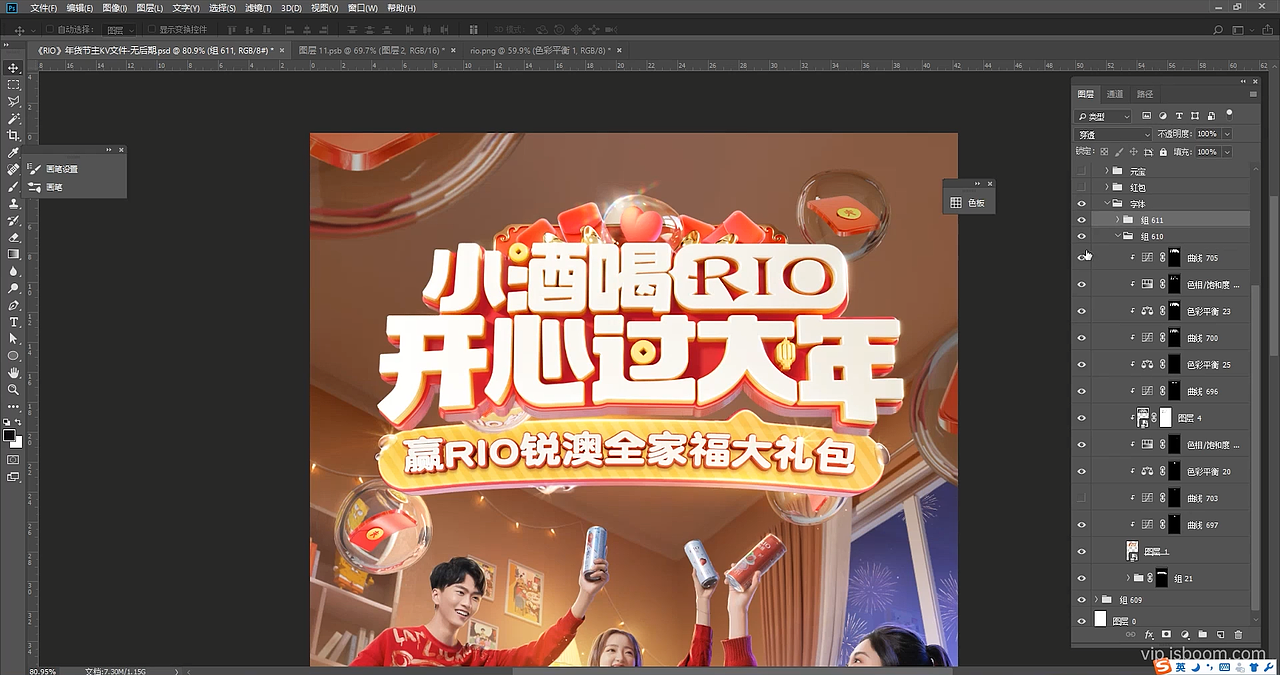This screenshot has width=1280, height=675.
Task: Switch to the 通道 tab
Action: [1115, 94]
